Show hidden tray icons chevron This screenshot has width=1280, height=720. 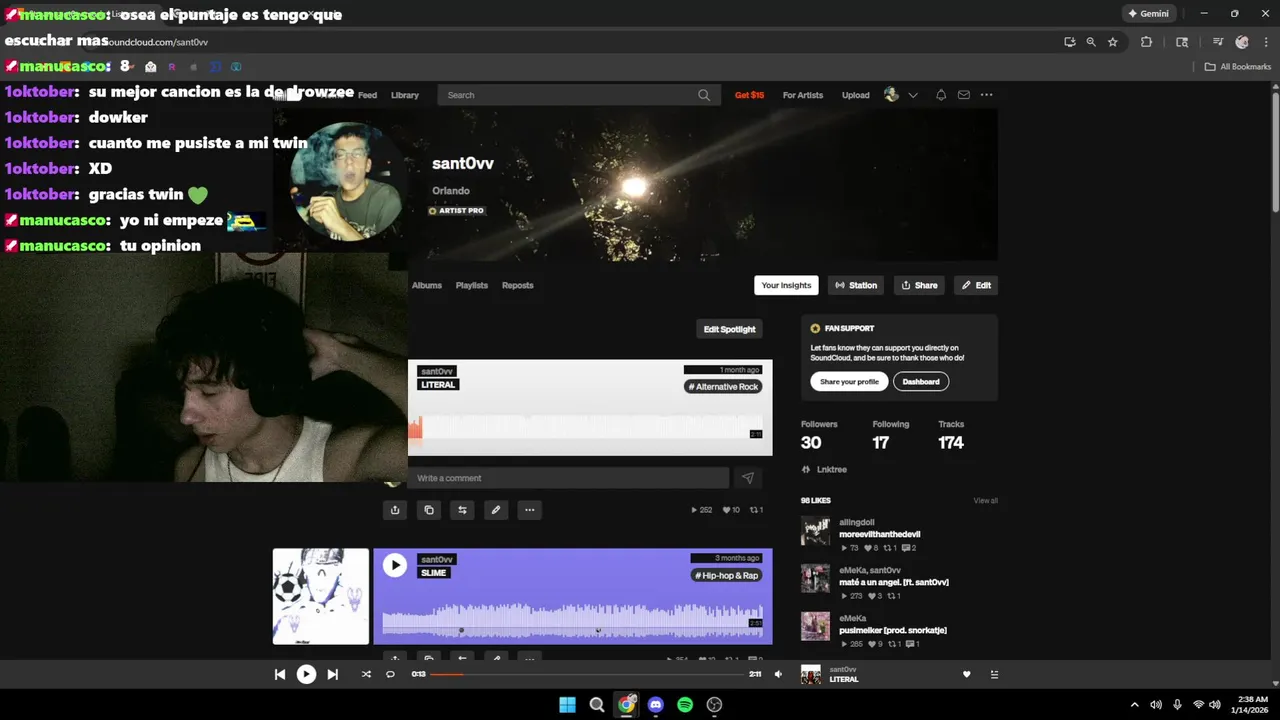coord(1134,705)
